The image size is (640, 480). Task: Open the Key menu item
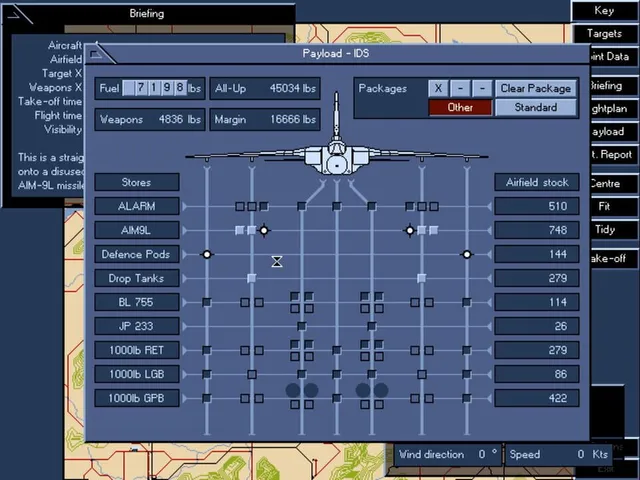coord(604,11)
